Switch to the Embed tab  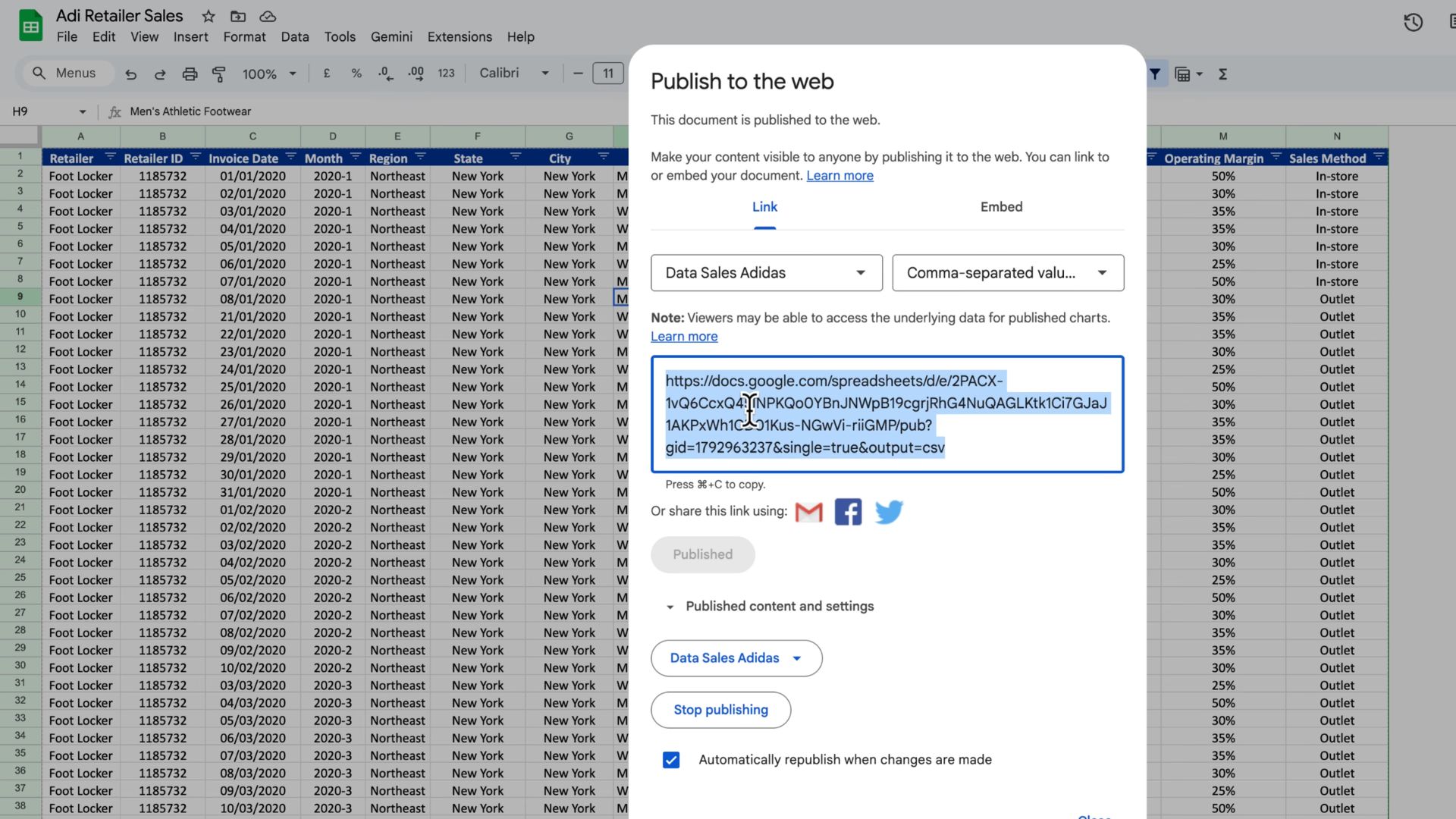tap(1001, 207)
